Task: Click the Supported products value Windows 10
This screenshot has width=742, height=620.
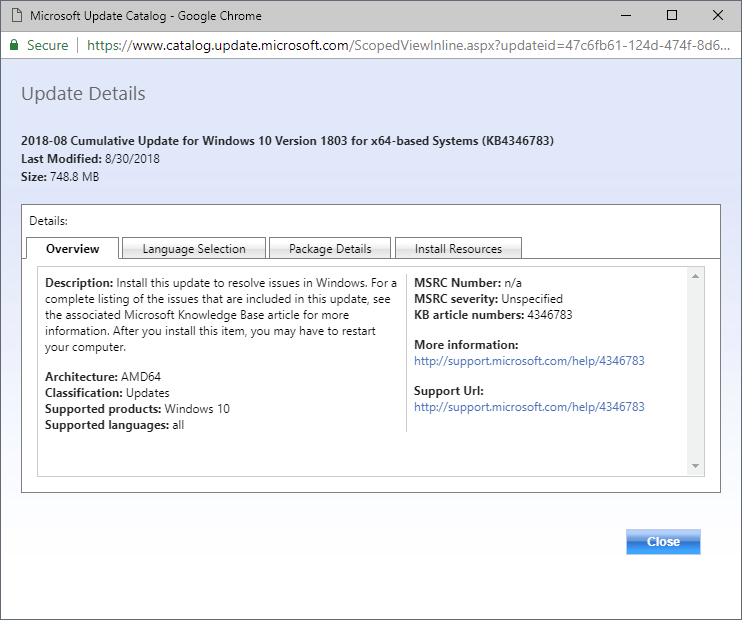Action: click(197, 409)
